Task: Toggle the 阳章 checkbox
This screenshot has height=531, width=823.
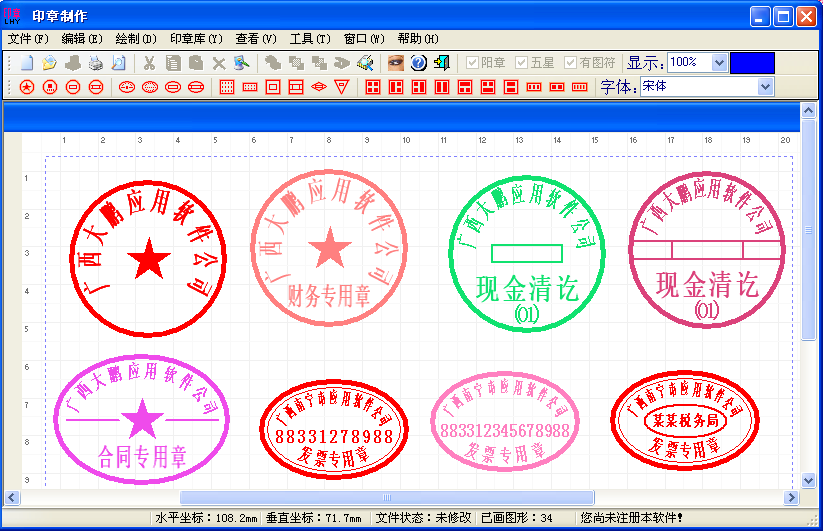Action: coord(473,62)
